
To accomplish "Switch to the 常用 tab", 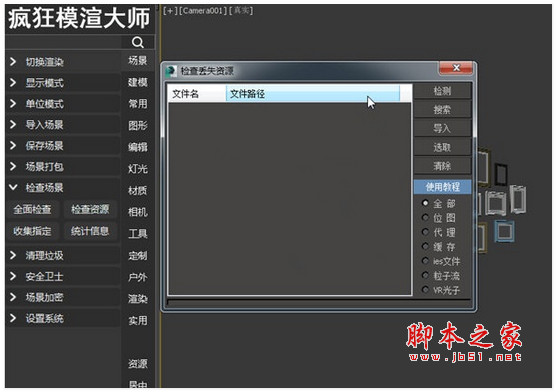I will click(x=138, y=104).
